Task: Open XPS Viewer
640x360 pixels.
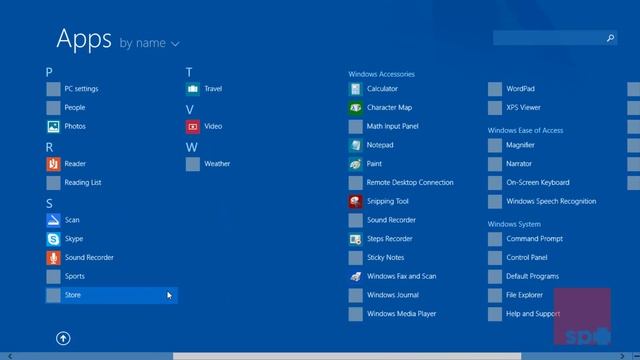Action: 514,108
